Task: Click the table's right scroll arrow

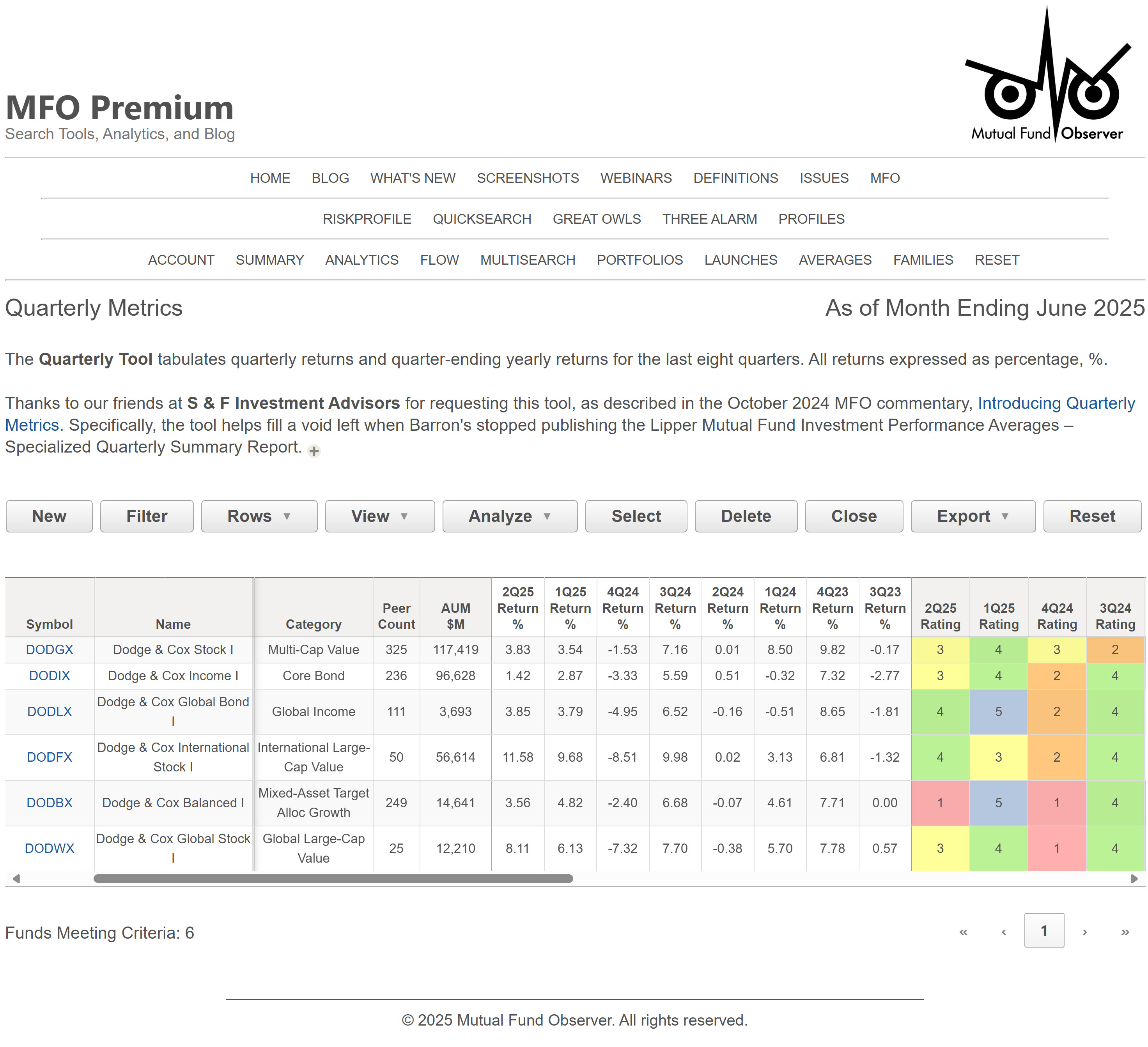Action: [1134, 879]
